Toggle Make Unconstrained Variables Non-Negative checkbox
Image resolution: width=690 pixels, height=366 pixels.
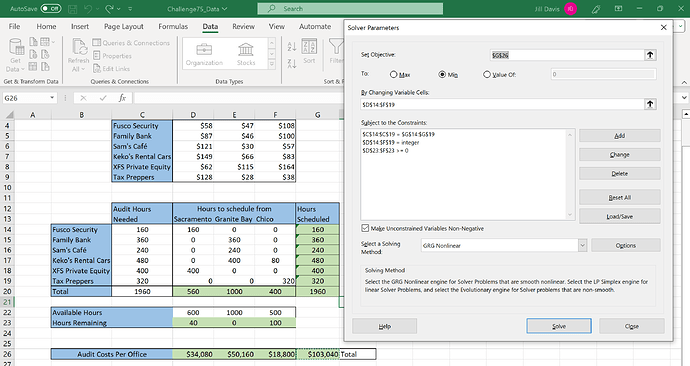365,228
